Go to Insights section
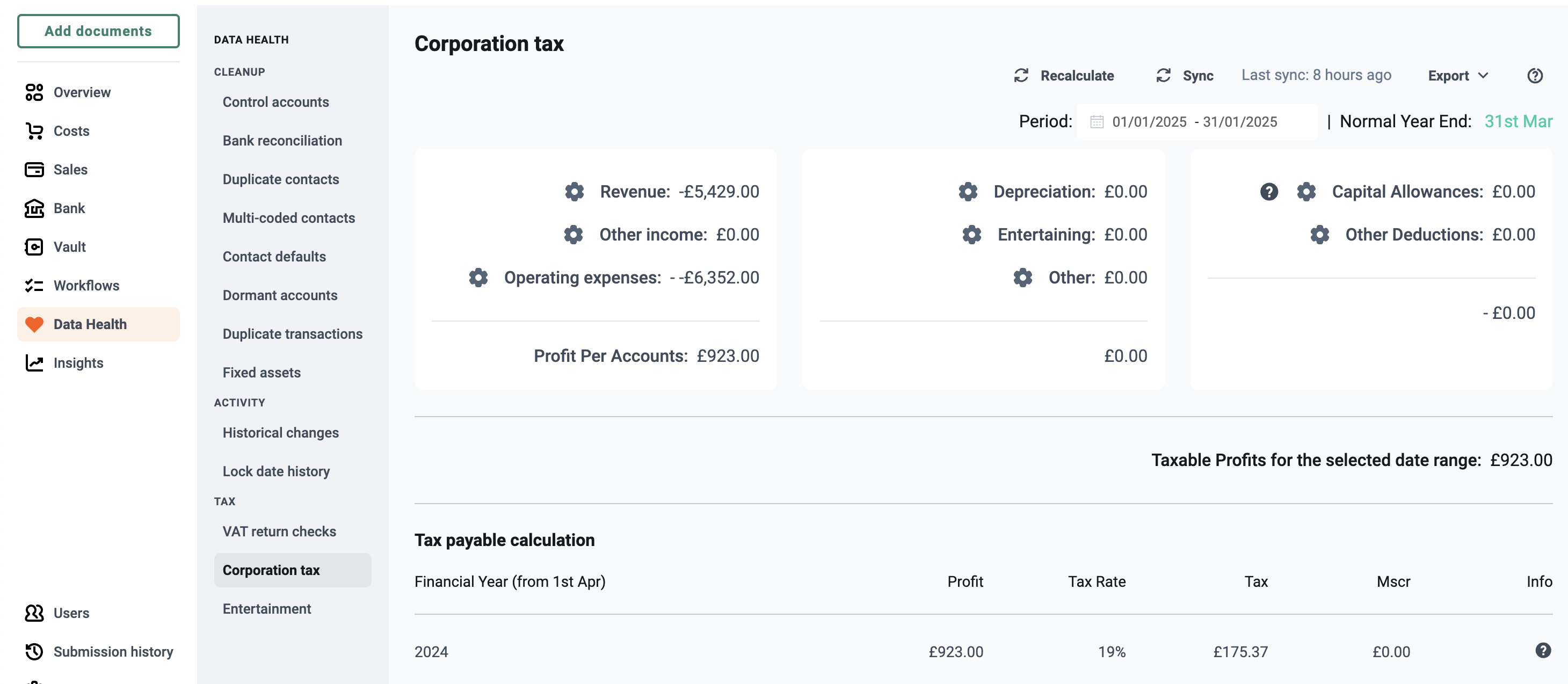The height and width of the screenshot is (684, 1568). 78,363
